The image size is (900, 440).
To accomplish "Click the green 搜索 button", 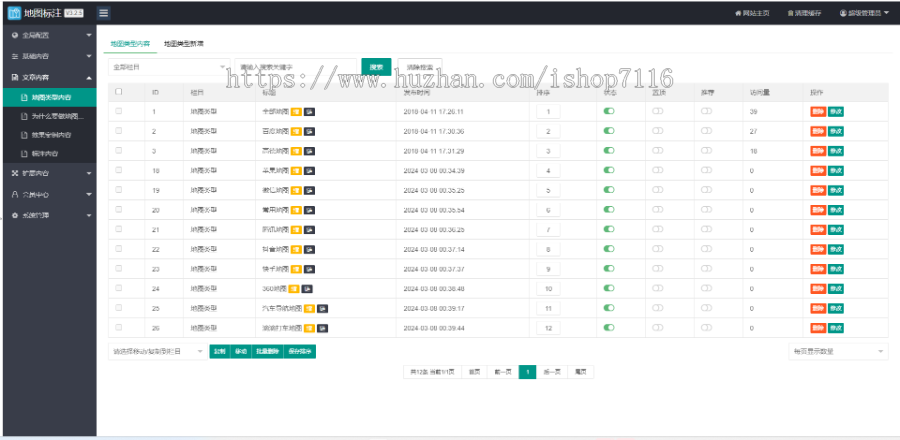I will [x=377, y=67].
